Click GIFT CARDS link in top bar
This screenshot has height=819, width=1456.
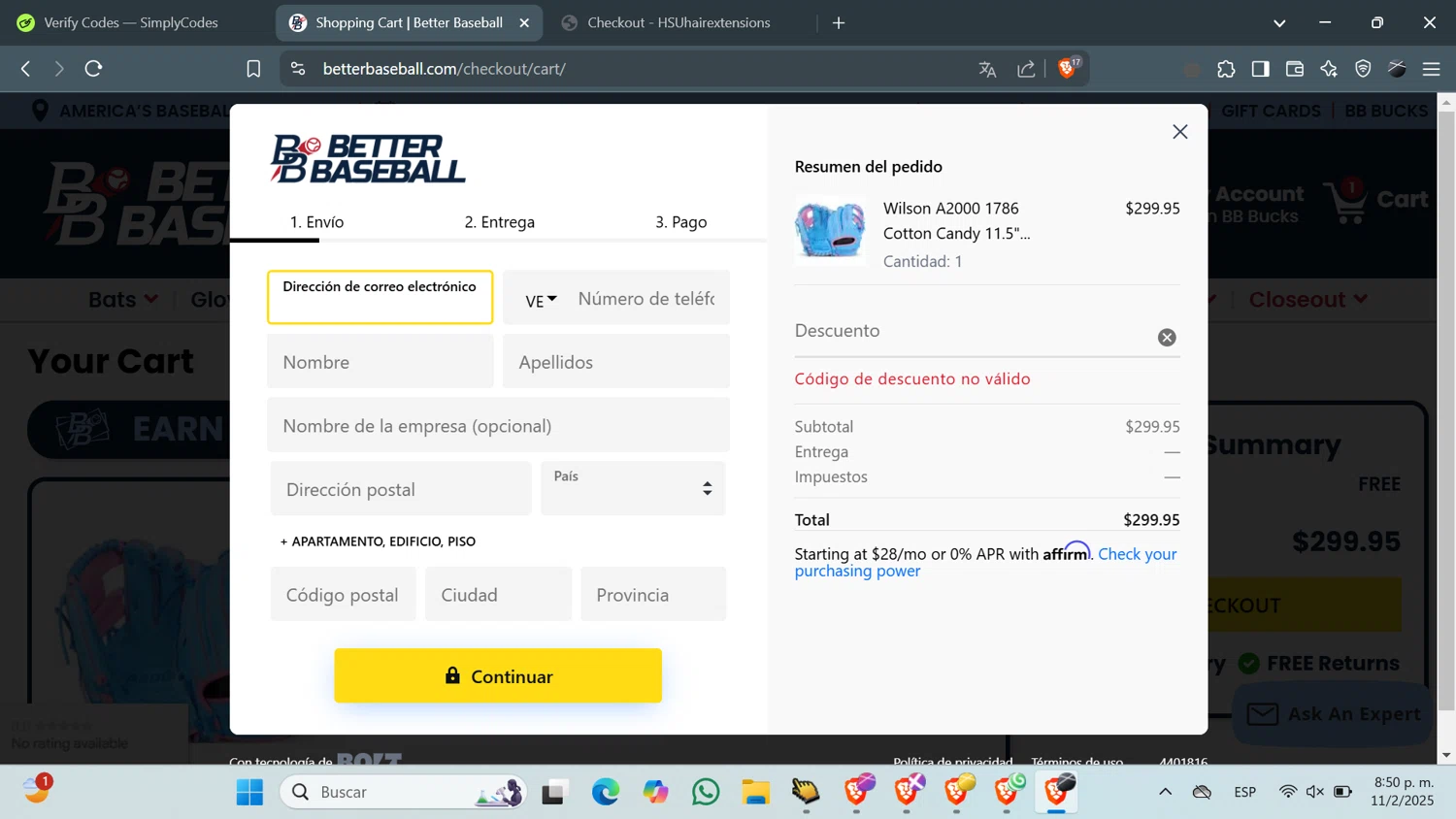tap(1271, 111)
